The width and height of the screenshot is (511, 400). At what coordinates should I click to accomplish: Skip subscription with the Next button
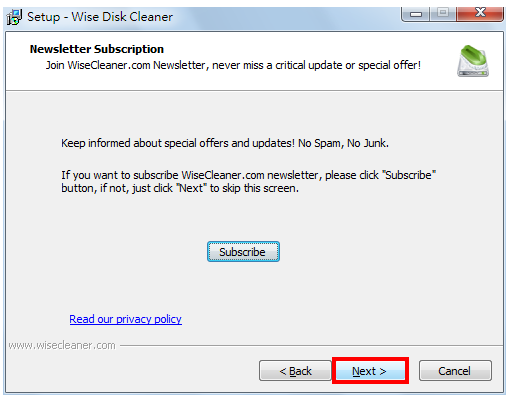click(x=369, y=371)
